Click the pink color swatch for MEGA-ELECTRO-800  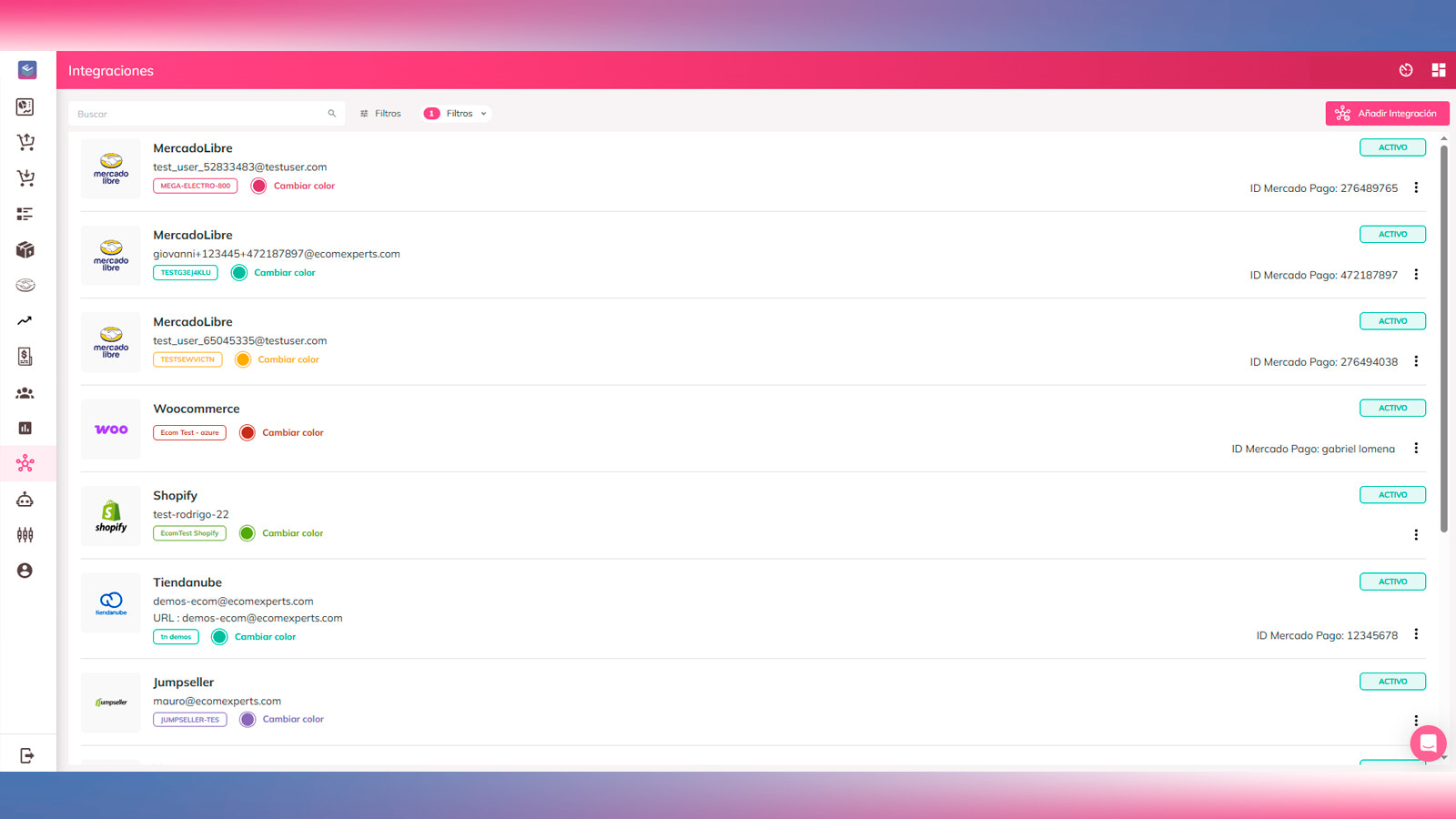(258, 186)
